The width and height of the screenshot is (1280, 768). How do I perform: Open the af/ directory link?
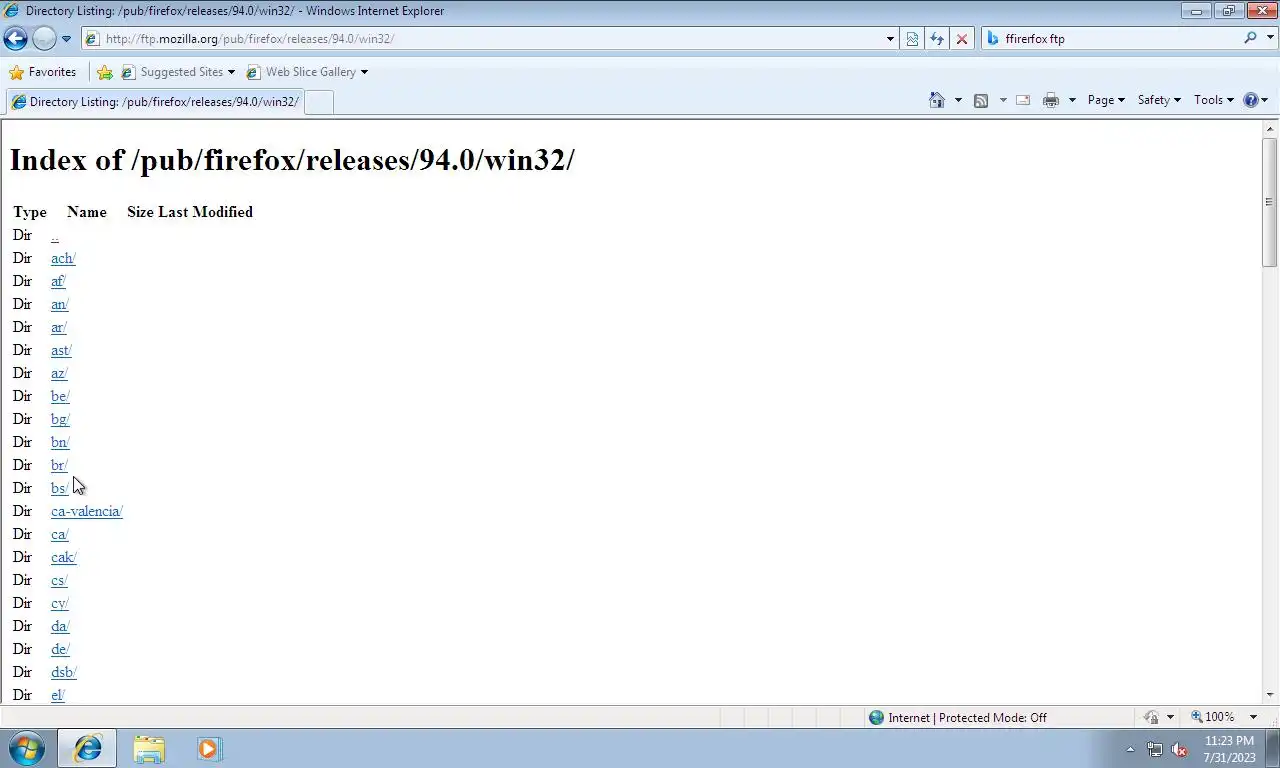(58, 282)
